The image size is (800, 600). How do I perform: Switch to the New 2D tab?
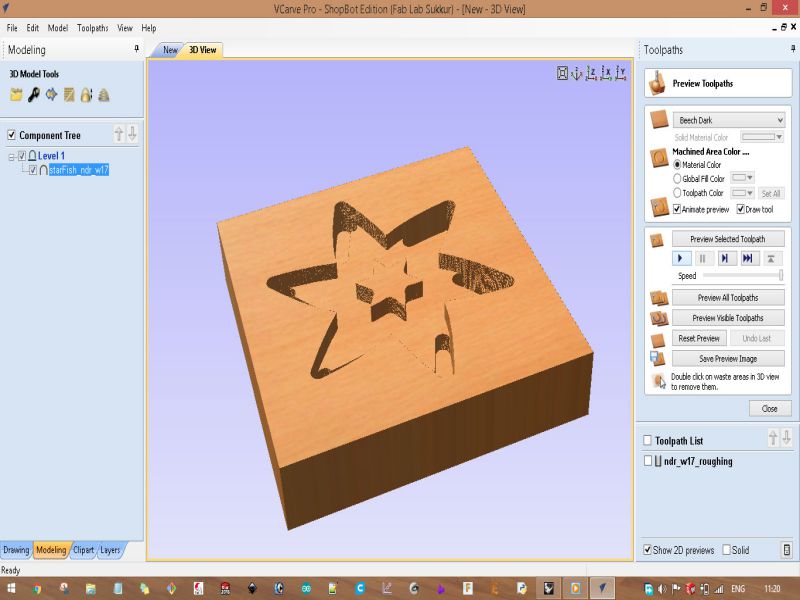(170, 50)
